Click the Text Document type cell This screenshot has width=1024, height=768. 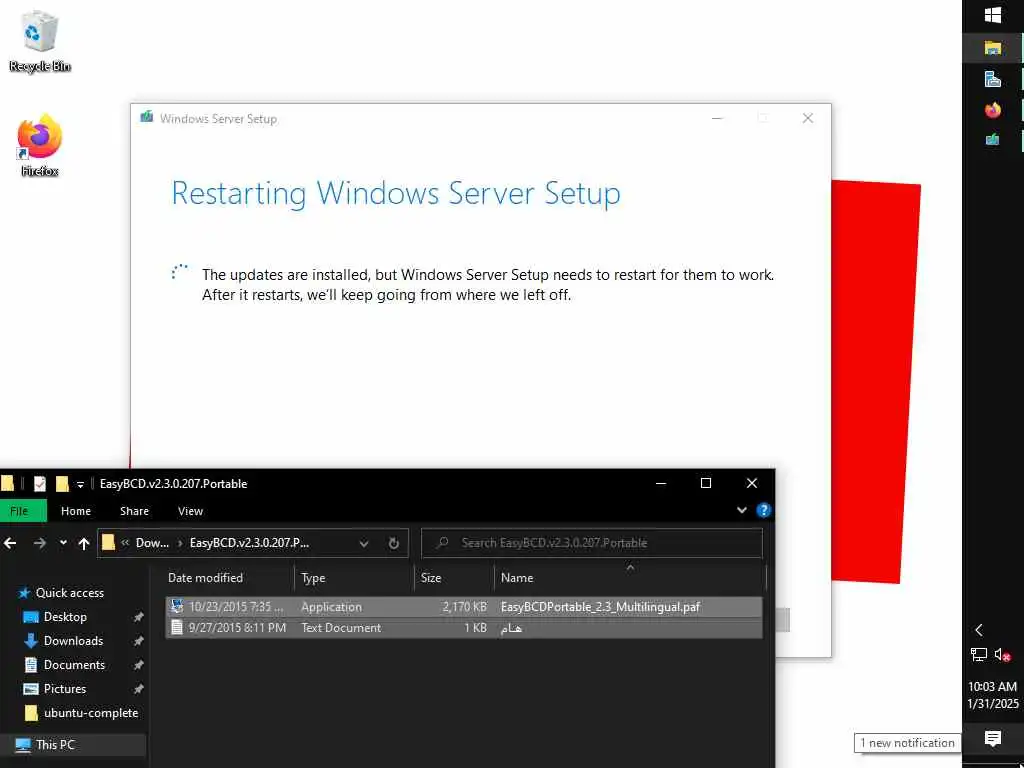click(341, 628)
